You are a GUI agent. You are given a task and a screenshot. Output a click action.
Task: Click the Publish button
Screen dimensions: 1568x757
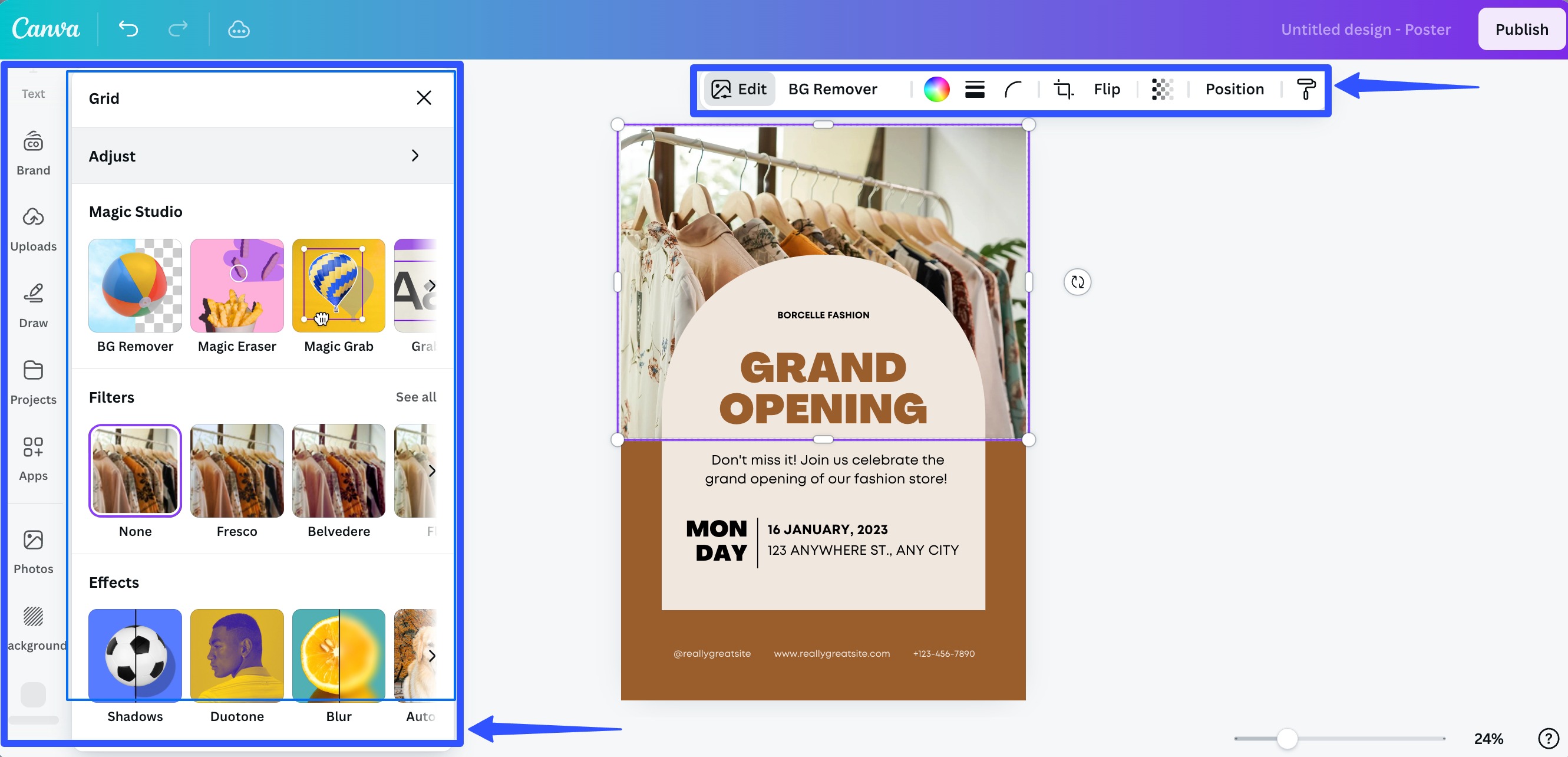point(1521,29)
